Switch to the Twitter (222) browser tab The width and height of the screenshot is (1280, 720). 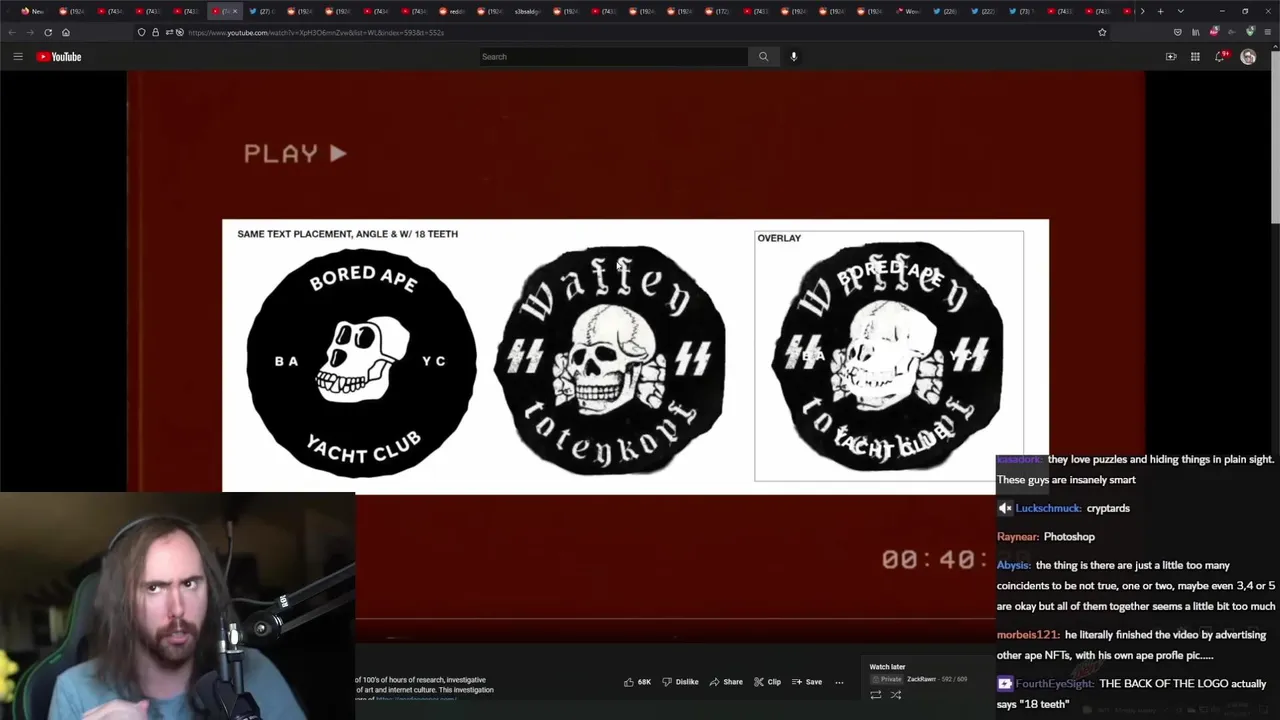point(982,11)
